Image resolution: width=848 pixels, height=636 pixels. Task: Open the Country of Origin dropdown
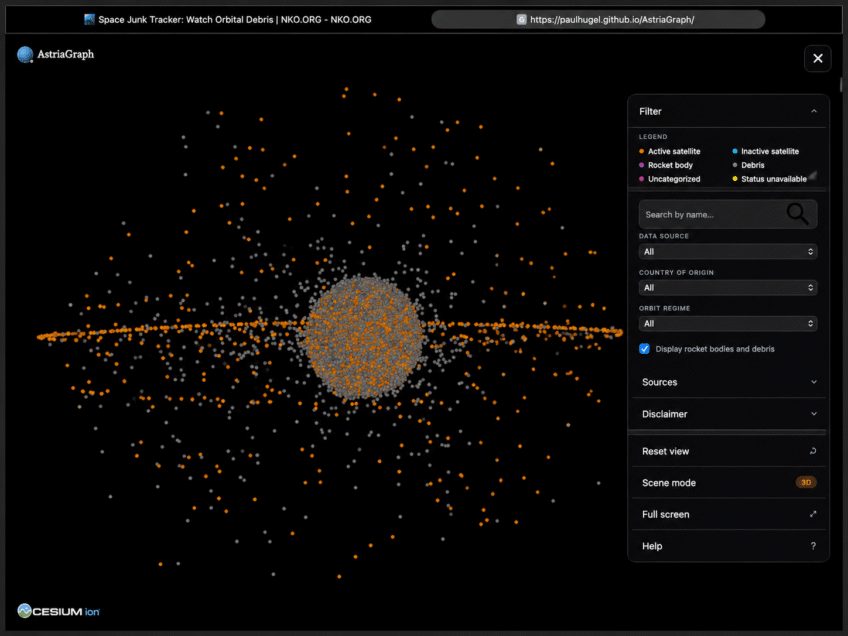727,288
